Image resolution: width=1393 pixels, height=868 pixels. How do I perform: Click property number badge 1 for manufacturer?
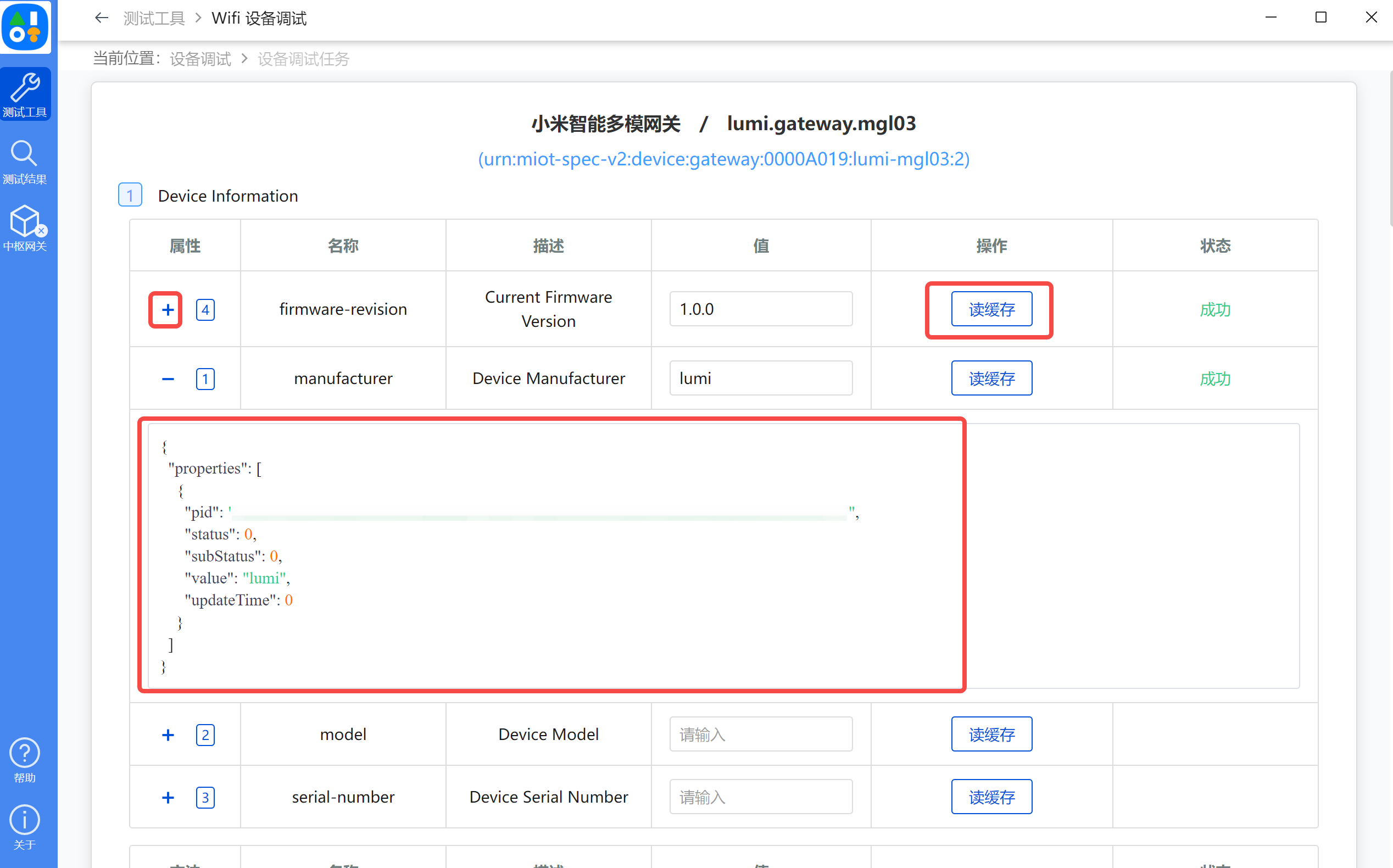click(205, 379)
